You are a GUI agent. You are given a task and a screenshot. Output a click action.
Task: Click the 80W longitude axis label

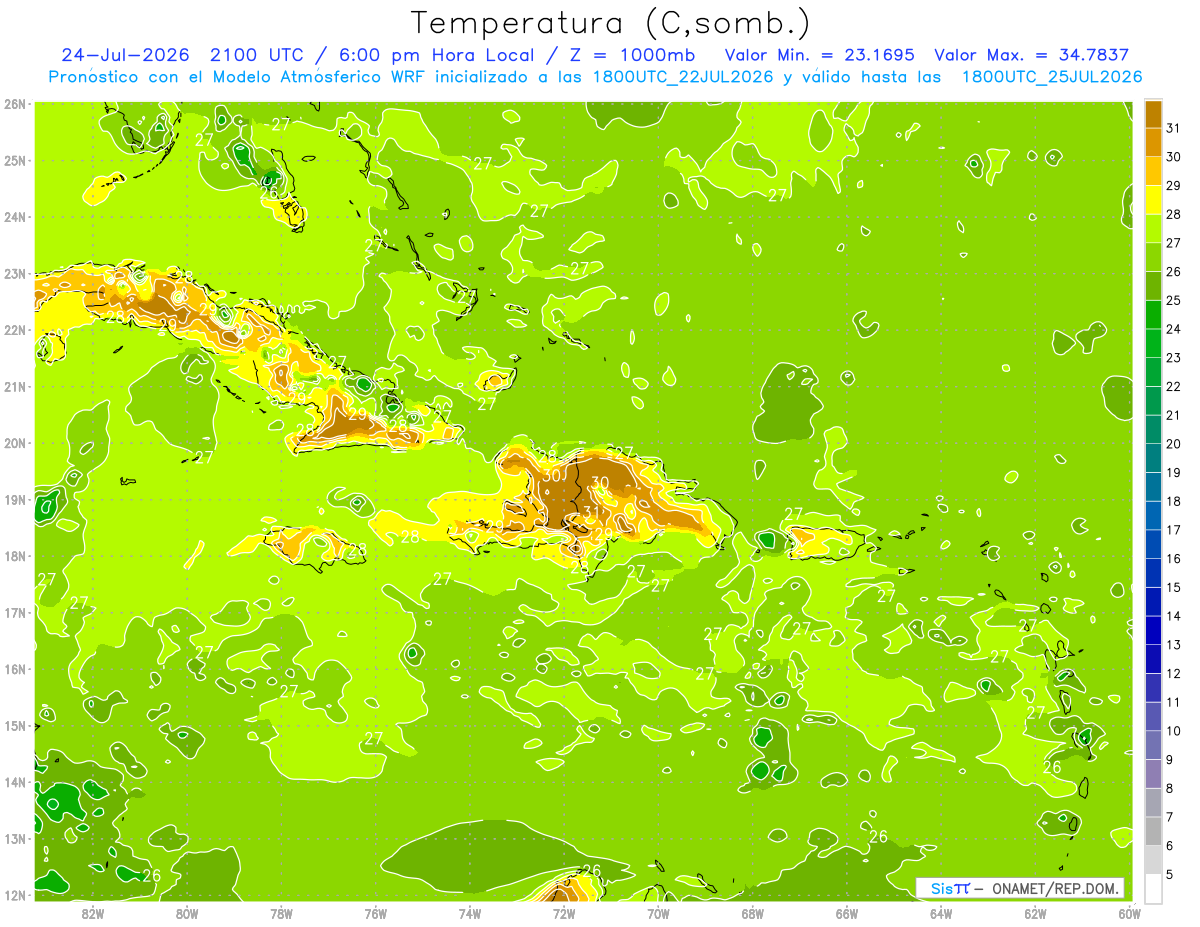[187, 912]
